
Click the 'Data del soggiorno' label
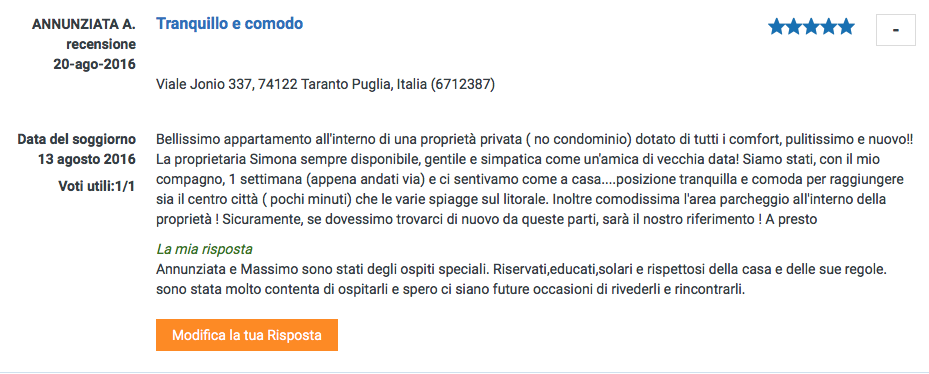[x=76, y=139]
